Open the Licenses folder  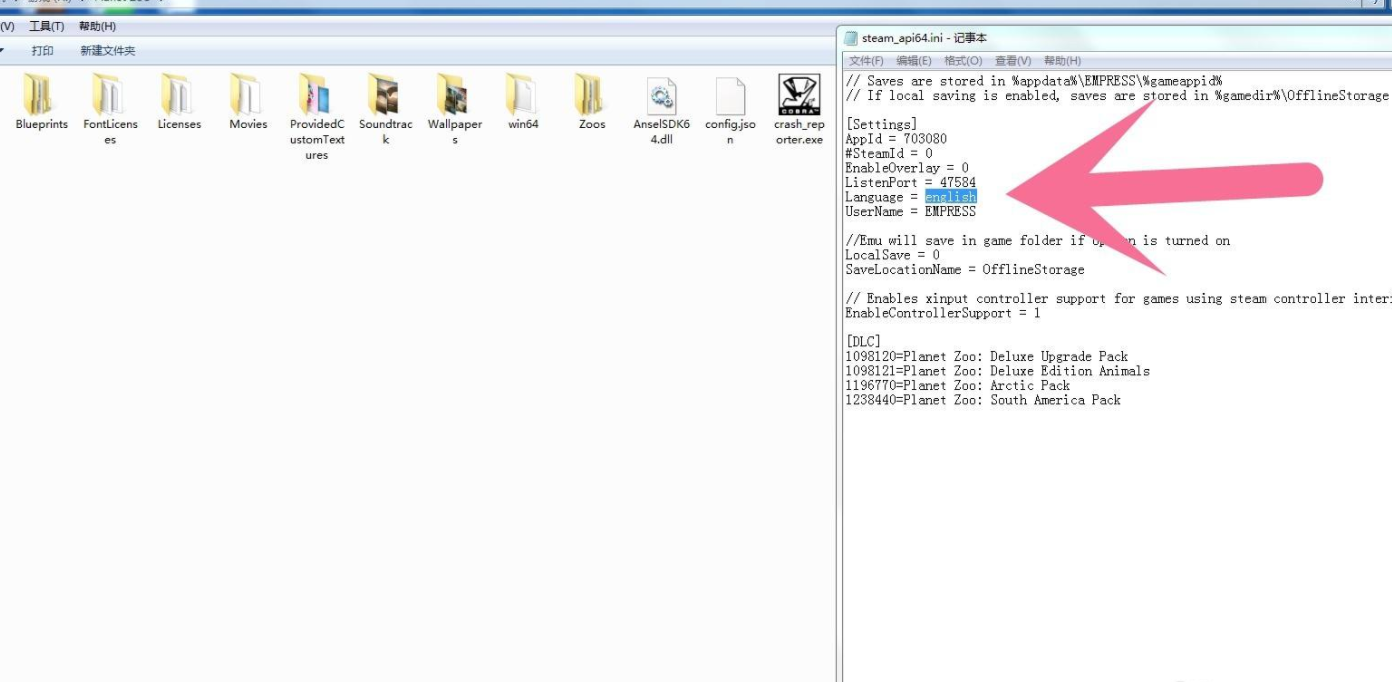click(x=179, y=103)
